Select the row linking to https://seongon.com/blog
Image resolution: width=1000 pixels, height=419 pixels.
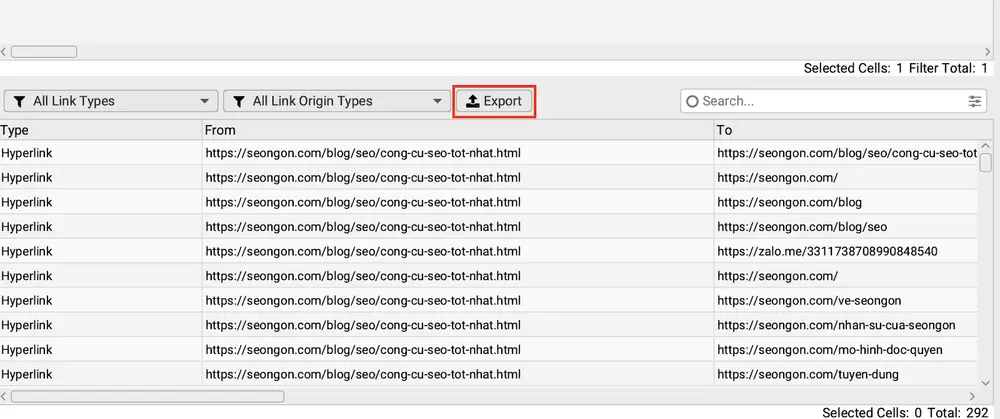489,202
